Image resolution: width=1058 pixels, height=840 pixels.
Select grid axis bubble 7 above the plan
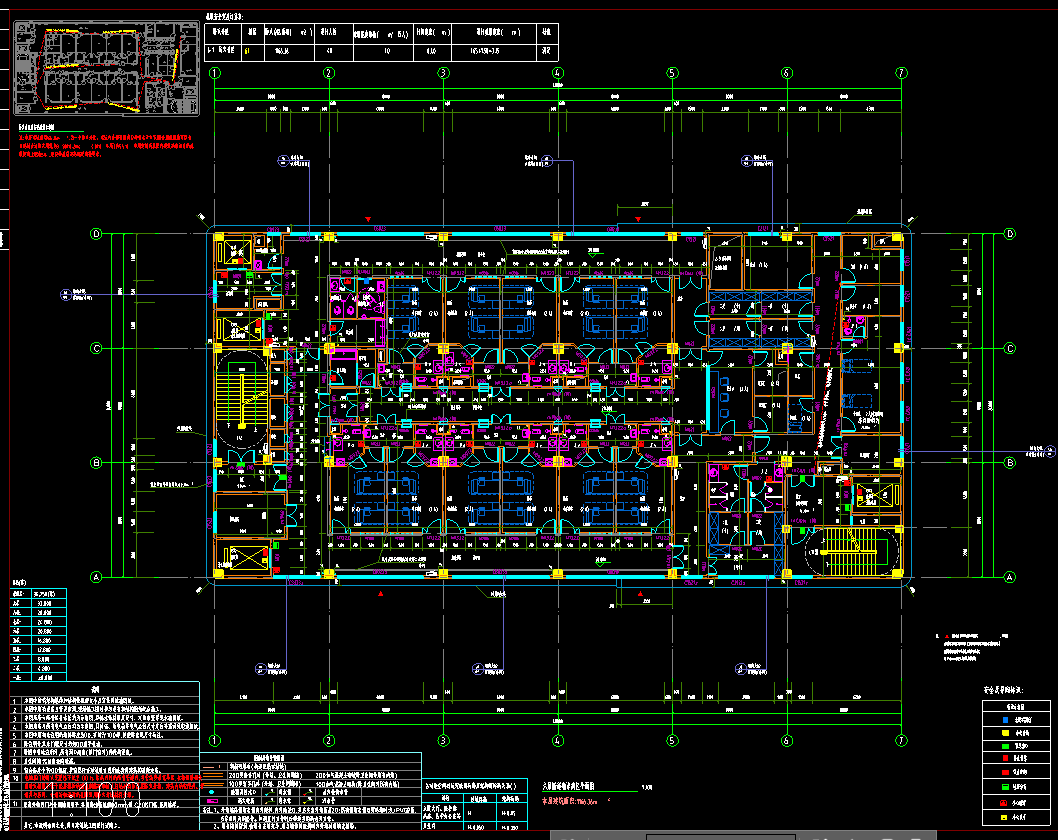pos(902,73)
